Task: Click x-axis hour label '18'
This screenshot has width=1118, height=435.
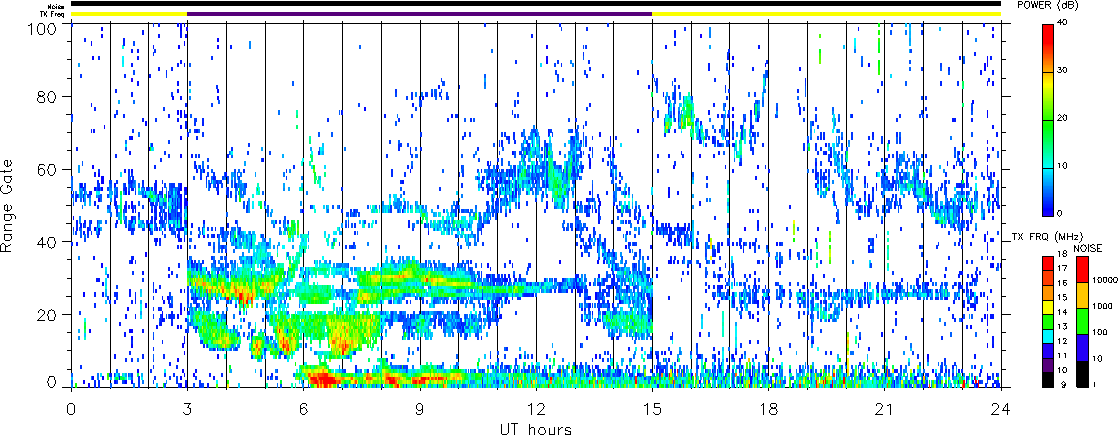Action: coord(769,408)
